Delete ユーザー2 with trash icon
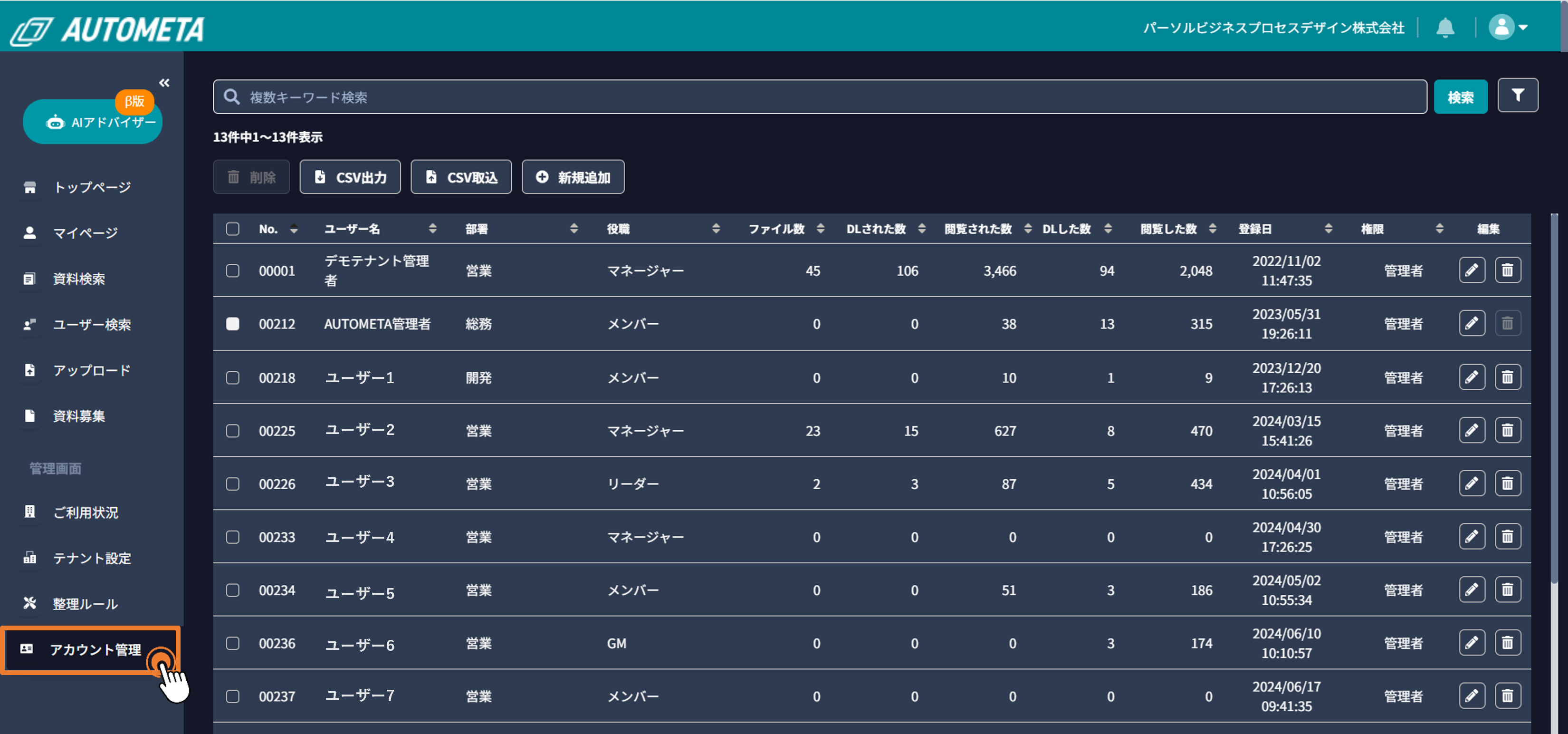The image size is (1568, 734). click(1508, 430)
